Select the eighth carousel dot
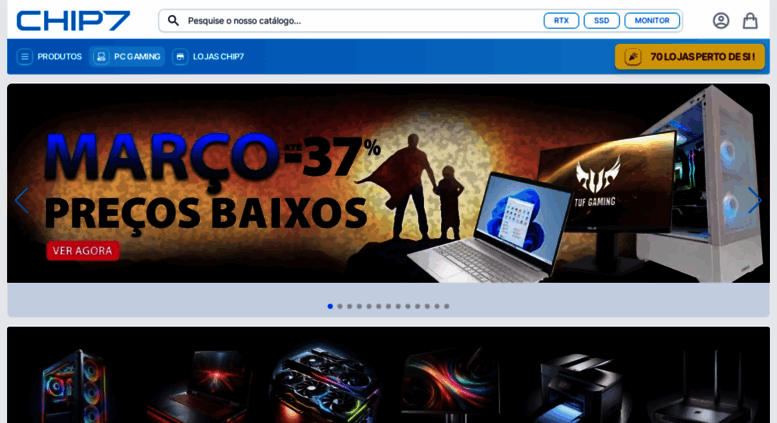The image size is (777, 423). [398, 306]
